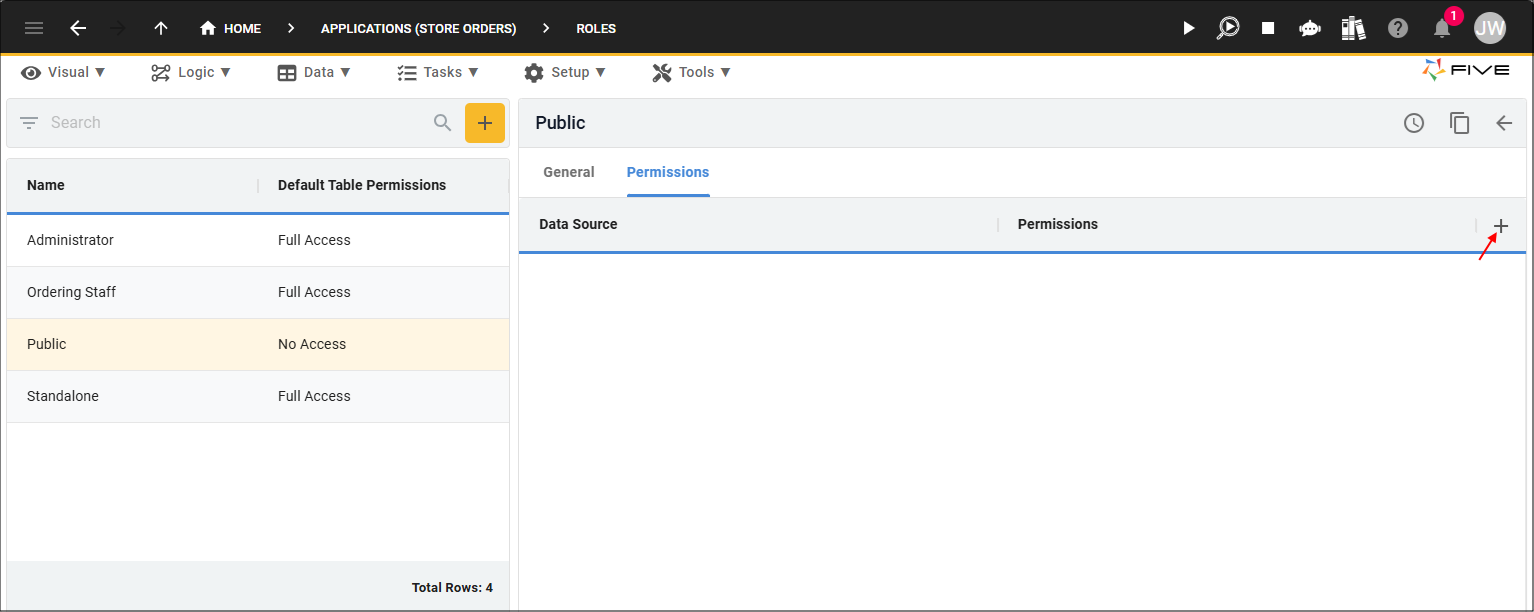1534x612 pixels.
Task: Open history clock icon
Action: pos(1414,123)
